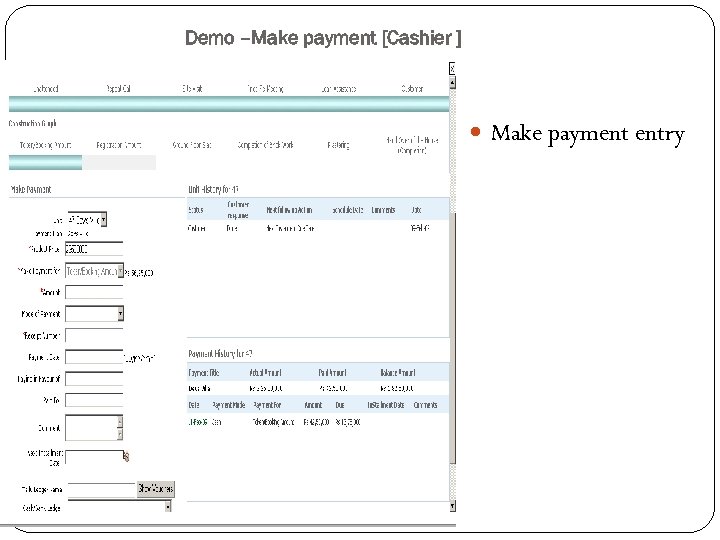Click the Amount input field
Screen dimensions: 720x540
94,292
